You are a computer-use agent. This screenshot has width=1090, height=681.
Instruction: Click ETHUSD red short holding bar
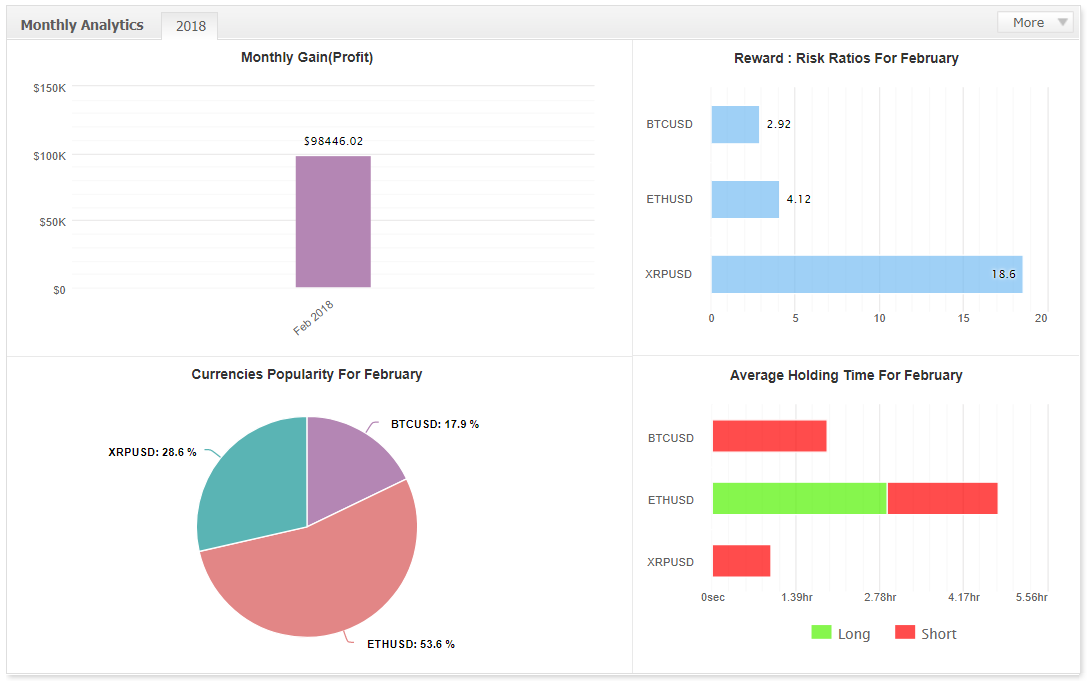943,498
